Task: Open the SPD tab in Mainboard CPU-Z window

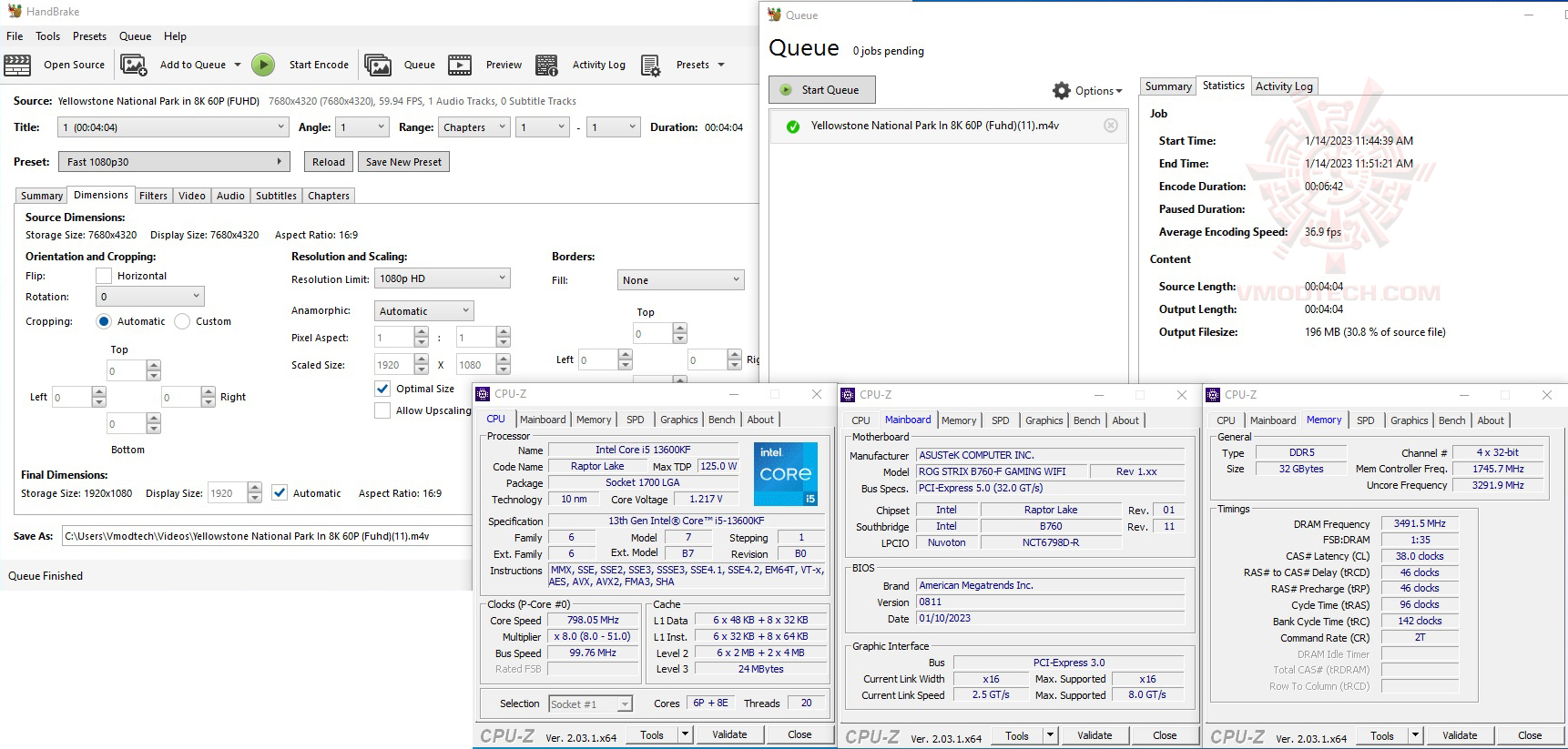Action: pos(1001,420)
